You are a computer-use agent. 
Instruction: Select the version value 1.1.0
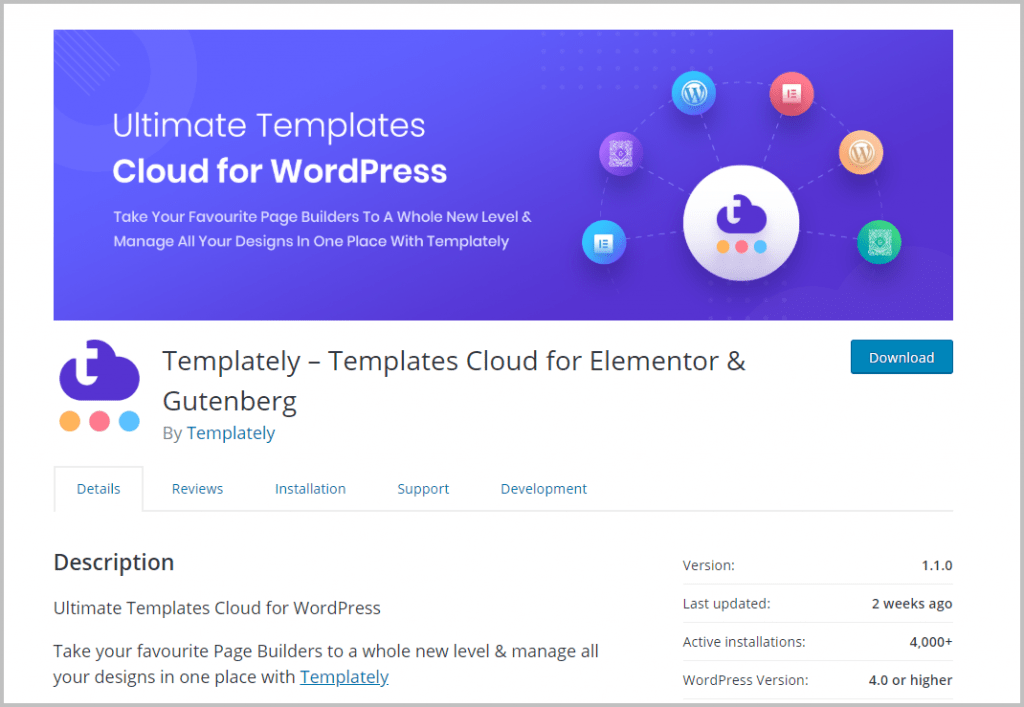tap(936, 565)
